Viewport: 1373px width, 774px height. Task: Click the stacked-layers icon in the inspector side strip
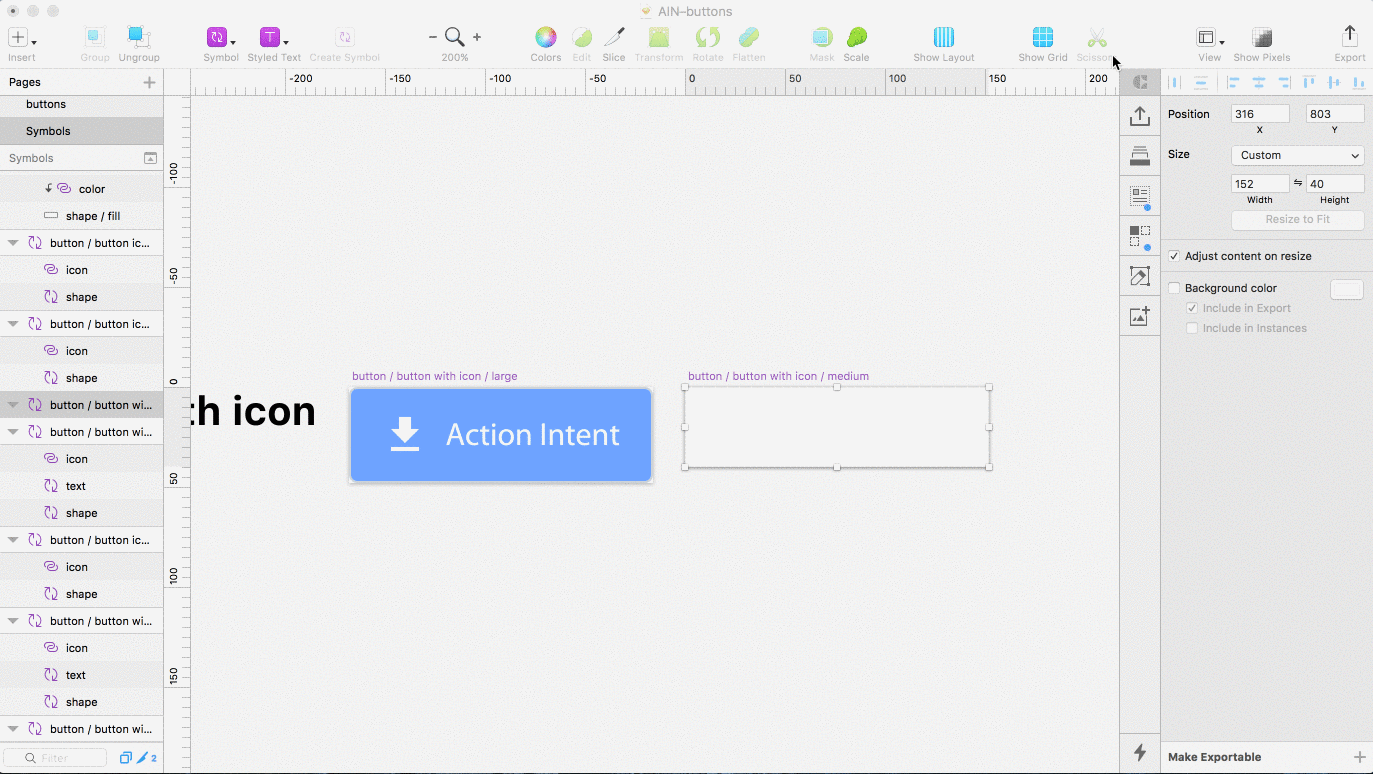(1140, 157)
